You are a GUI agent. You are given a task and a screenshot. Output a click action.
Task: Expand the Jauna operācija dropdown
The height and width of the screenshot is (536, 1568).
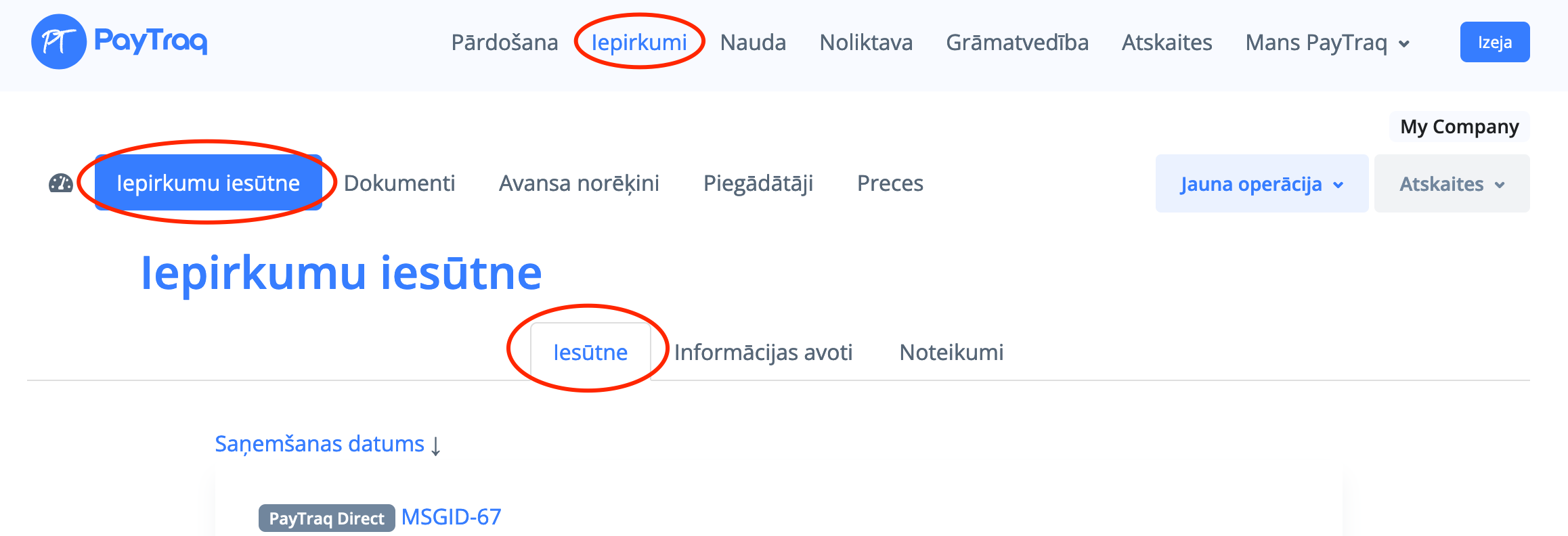coord(1261,184)
